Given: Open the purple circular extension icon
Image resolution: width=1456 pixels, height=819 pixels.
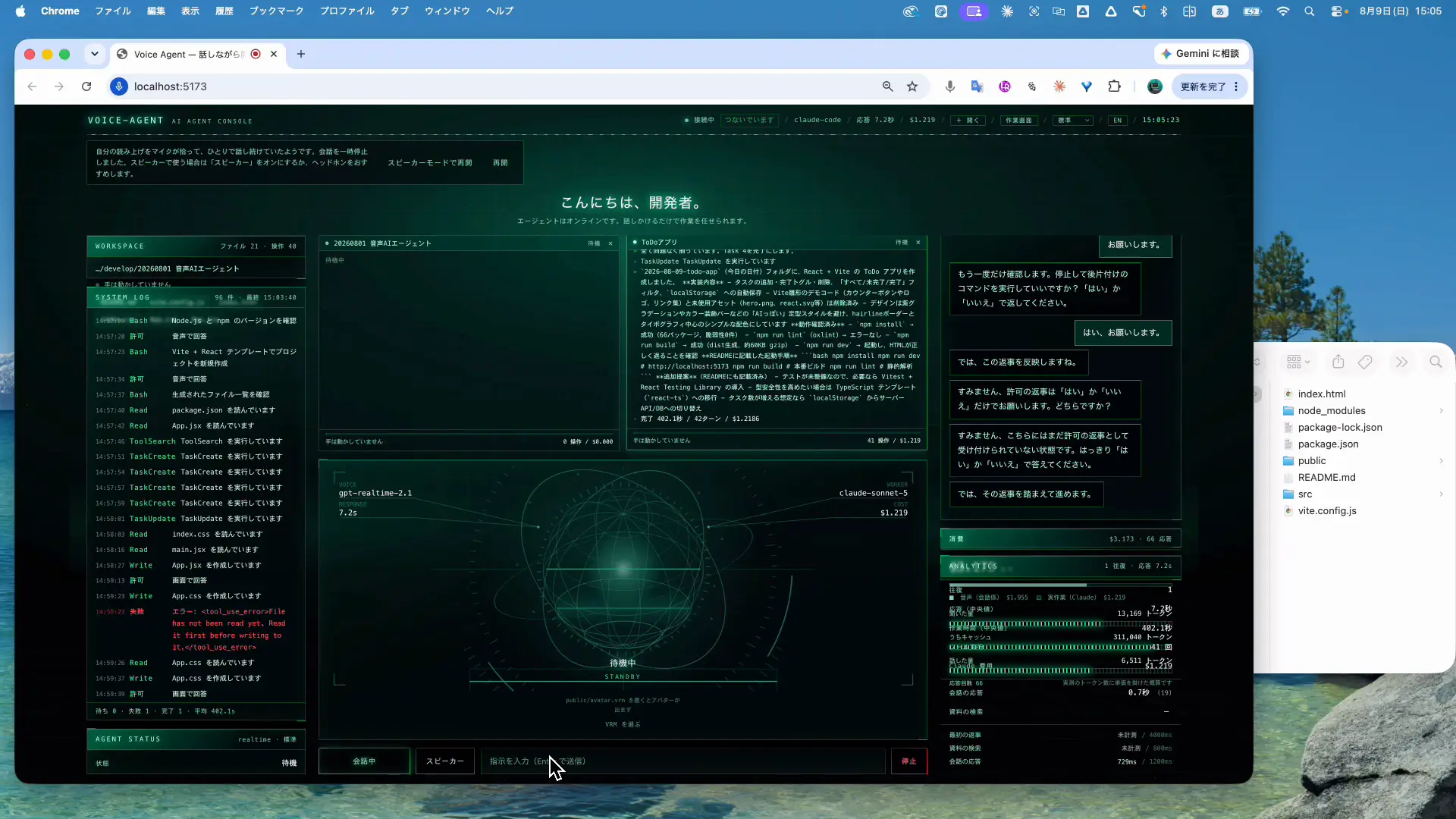Looking at the screenshot, I should click(1005, 86).
